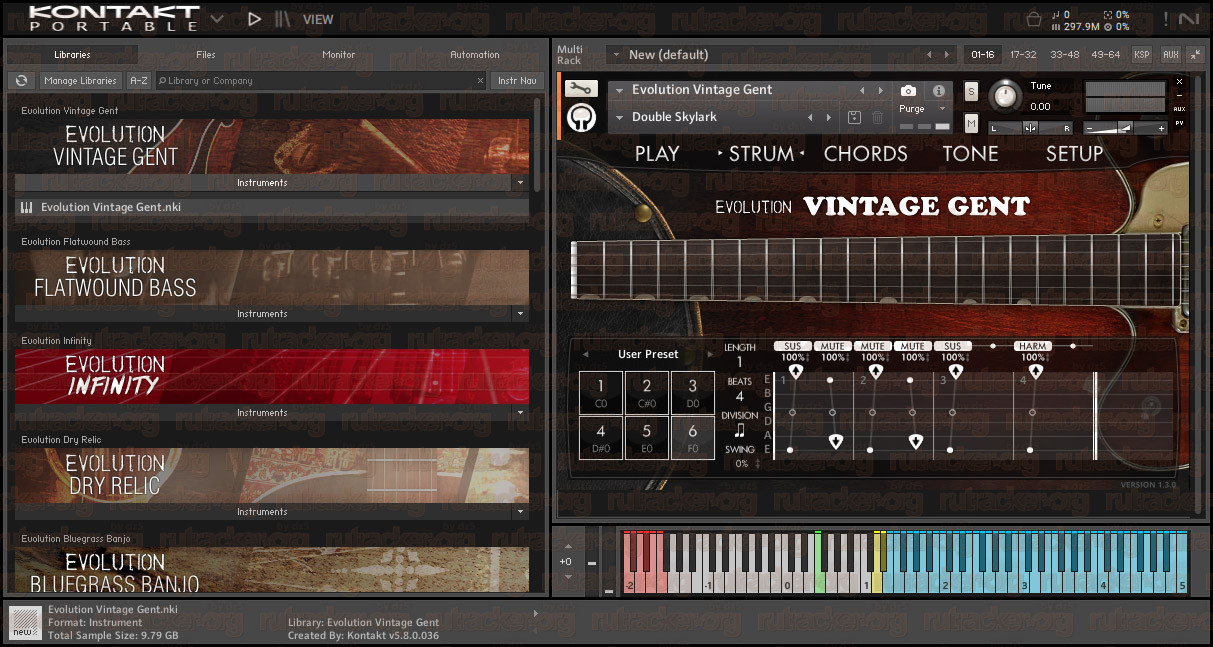Viewport: 1213px width, 647px height.
Task: Click the down-stroke pick marker in beat 1
Action: coord(836,441)
